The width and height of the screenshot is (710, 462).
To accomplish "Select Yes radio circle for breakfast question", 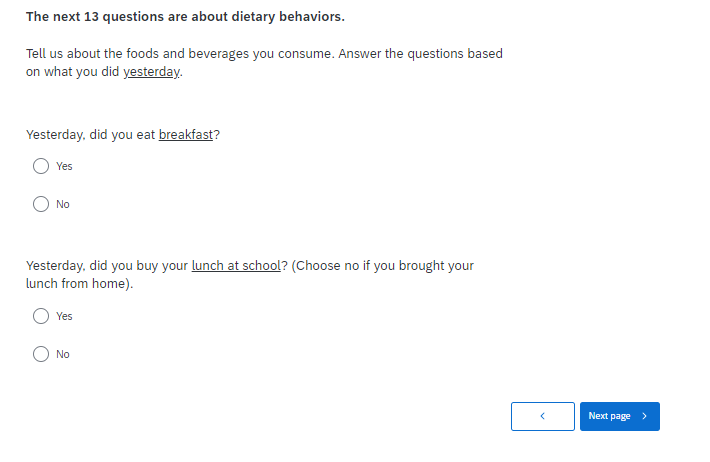I will pos(41,166).
